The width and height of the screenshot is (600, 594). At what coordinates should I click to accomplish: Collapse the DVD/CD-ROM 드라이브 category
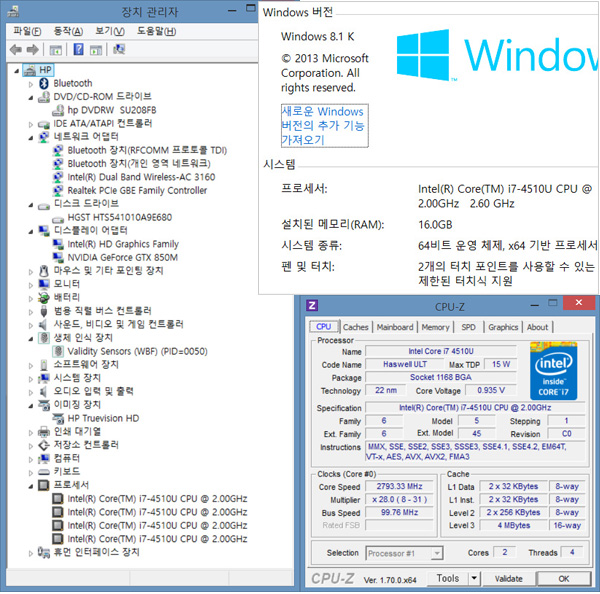31,98
